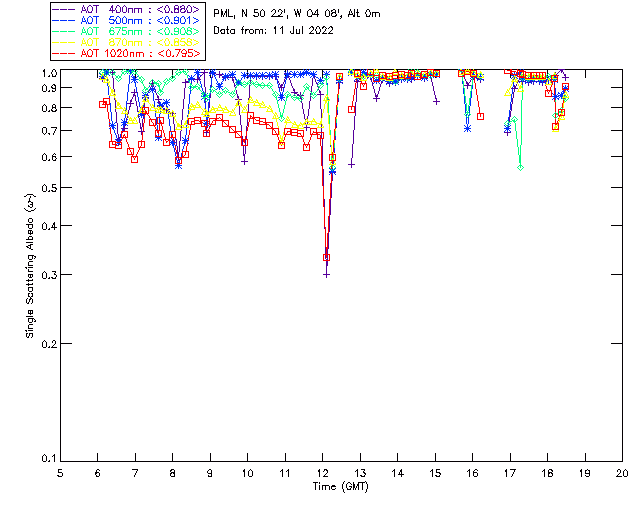Click the y-axis title "Single Scattering Albedo"
This screenshot has height=512, width=640.
[30, 266]
